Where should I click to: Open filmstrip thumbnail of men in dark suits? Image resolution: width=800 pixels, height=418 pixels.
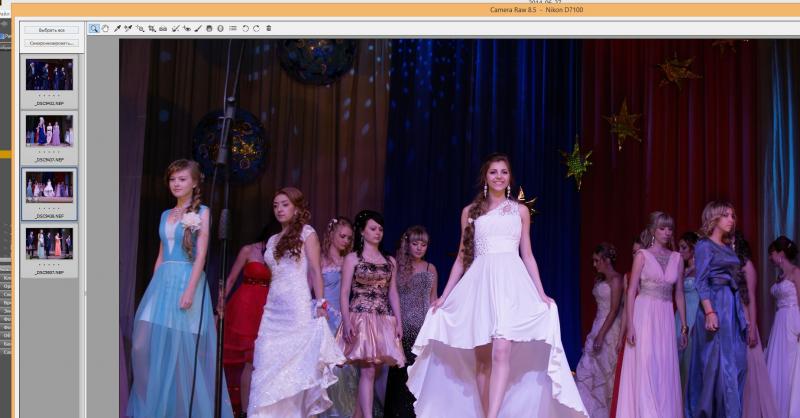point(49,75)
